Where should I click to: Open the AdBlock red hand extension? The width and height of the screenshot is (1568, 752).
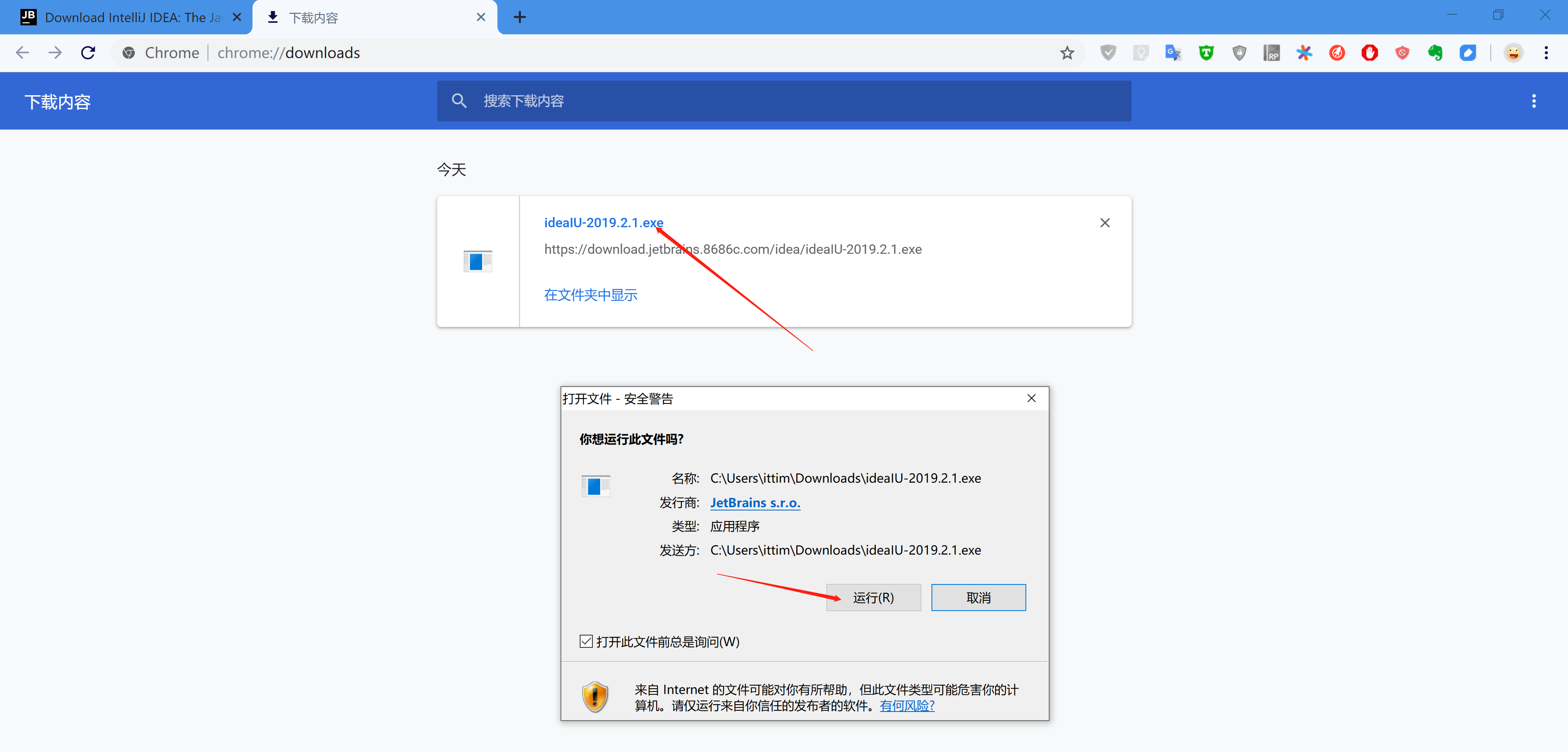tap(1370, 53)
